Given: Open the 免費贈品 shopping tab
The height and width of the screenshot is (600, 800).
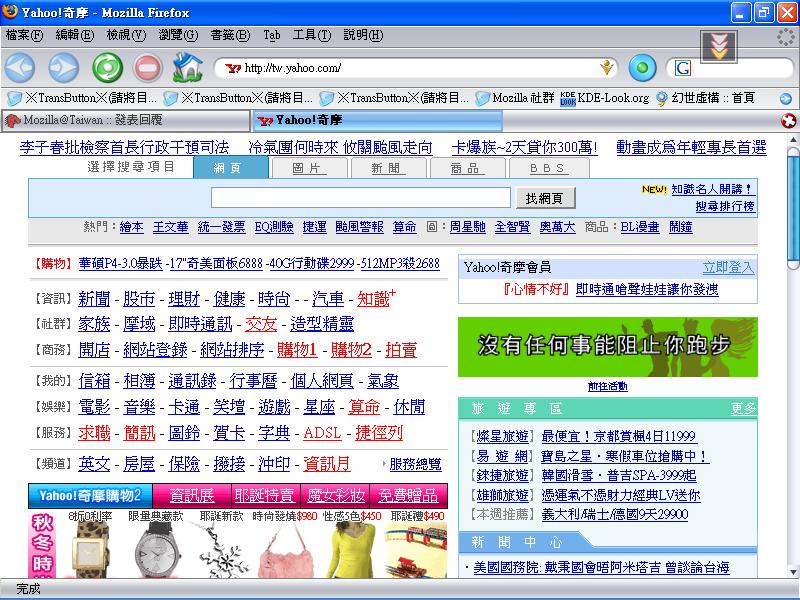Looking at the screenshot, I should [408, 495].
